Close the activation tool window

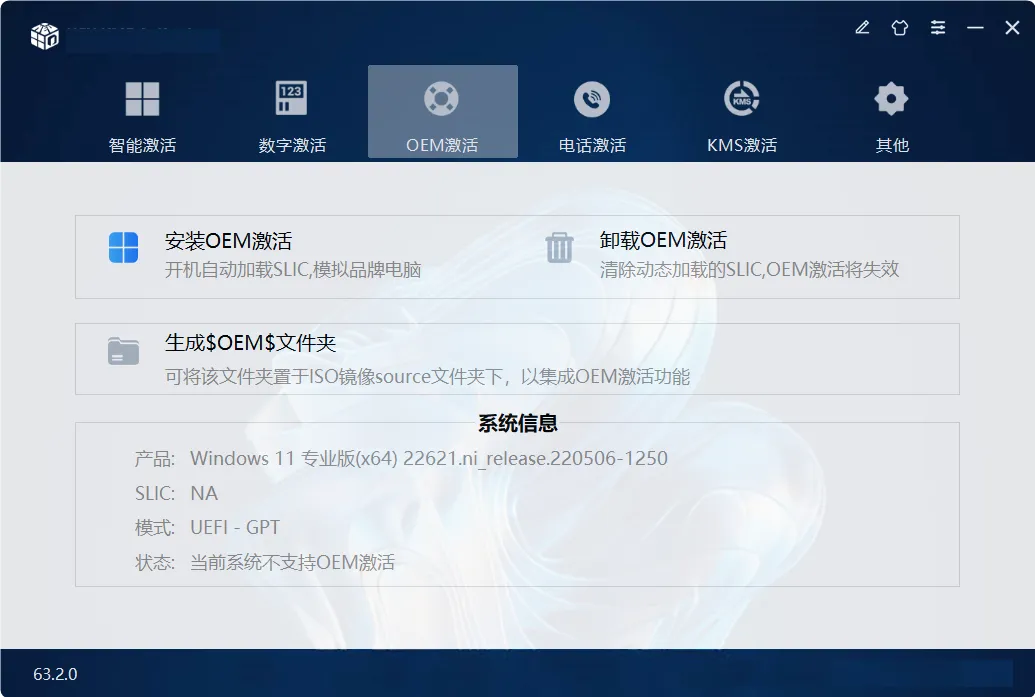pyautogui.click(x=1012, y=28)
